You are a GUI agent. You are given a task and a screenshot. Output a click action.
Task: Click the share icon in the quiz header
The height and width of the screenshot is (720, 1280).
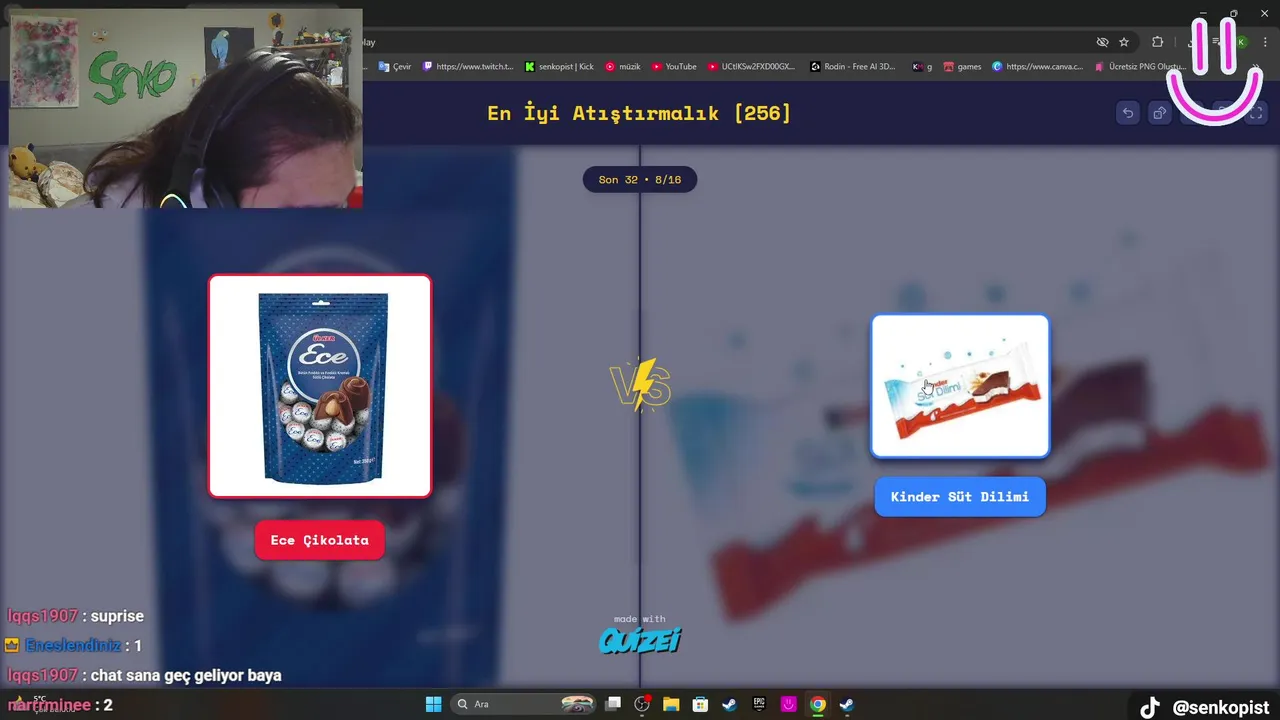[1160, 113]
